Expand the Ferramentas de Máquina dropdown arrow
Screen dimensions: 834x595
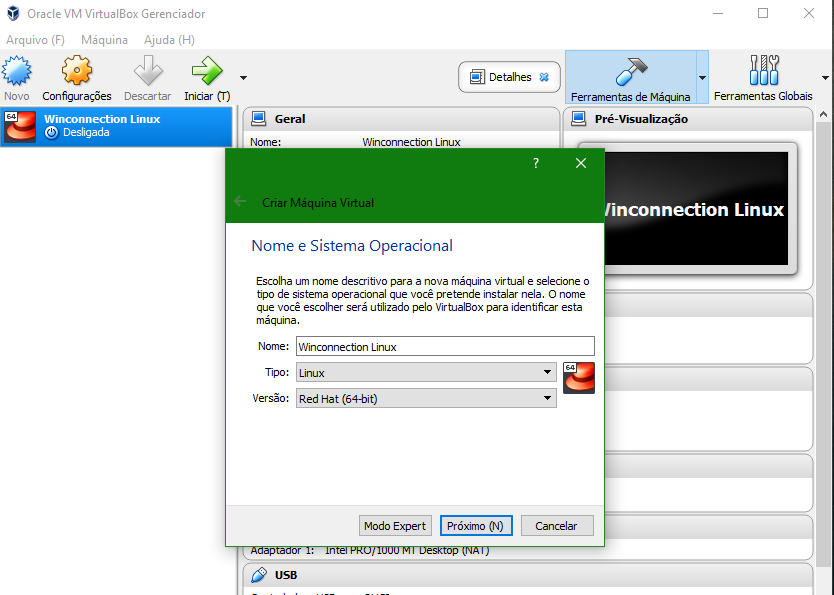click(702, 78)
